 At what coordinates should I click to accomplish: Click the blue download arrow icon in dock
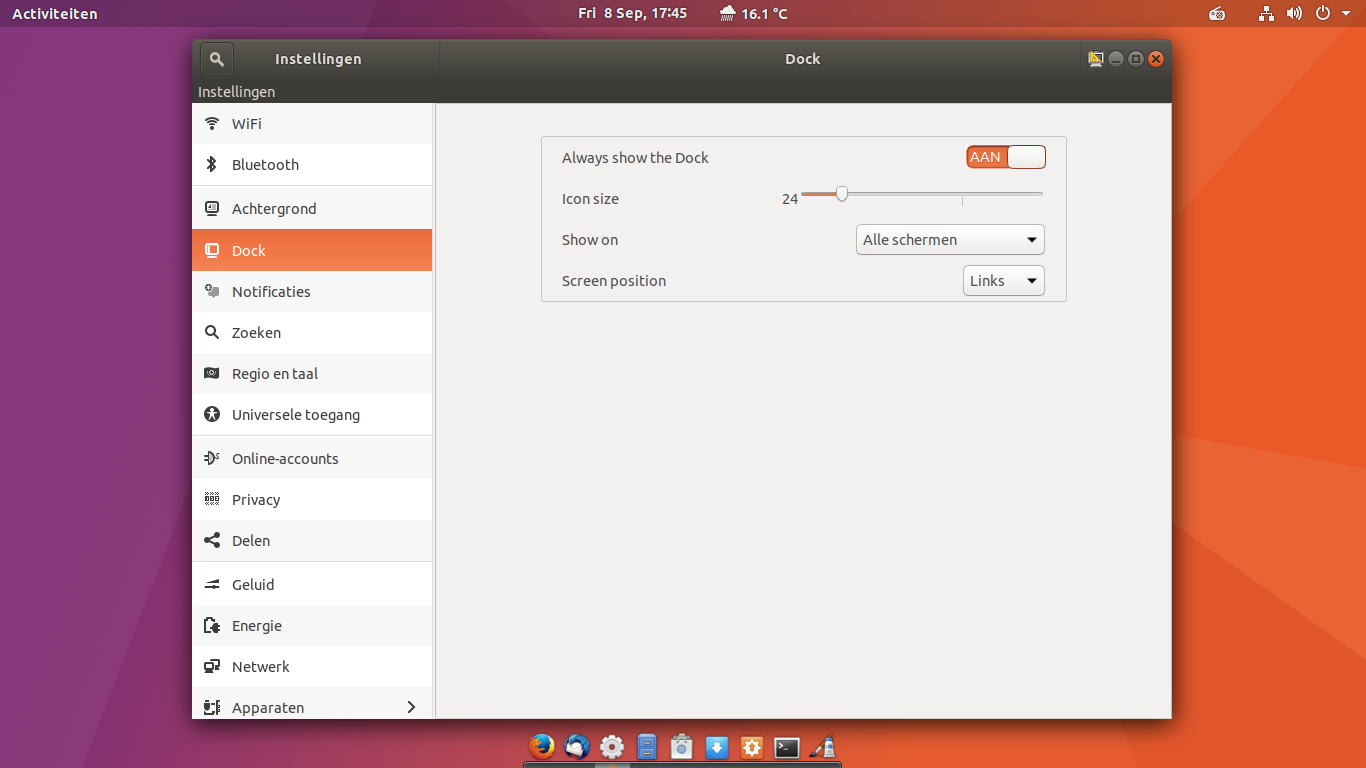coord(717,747)
